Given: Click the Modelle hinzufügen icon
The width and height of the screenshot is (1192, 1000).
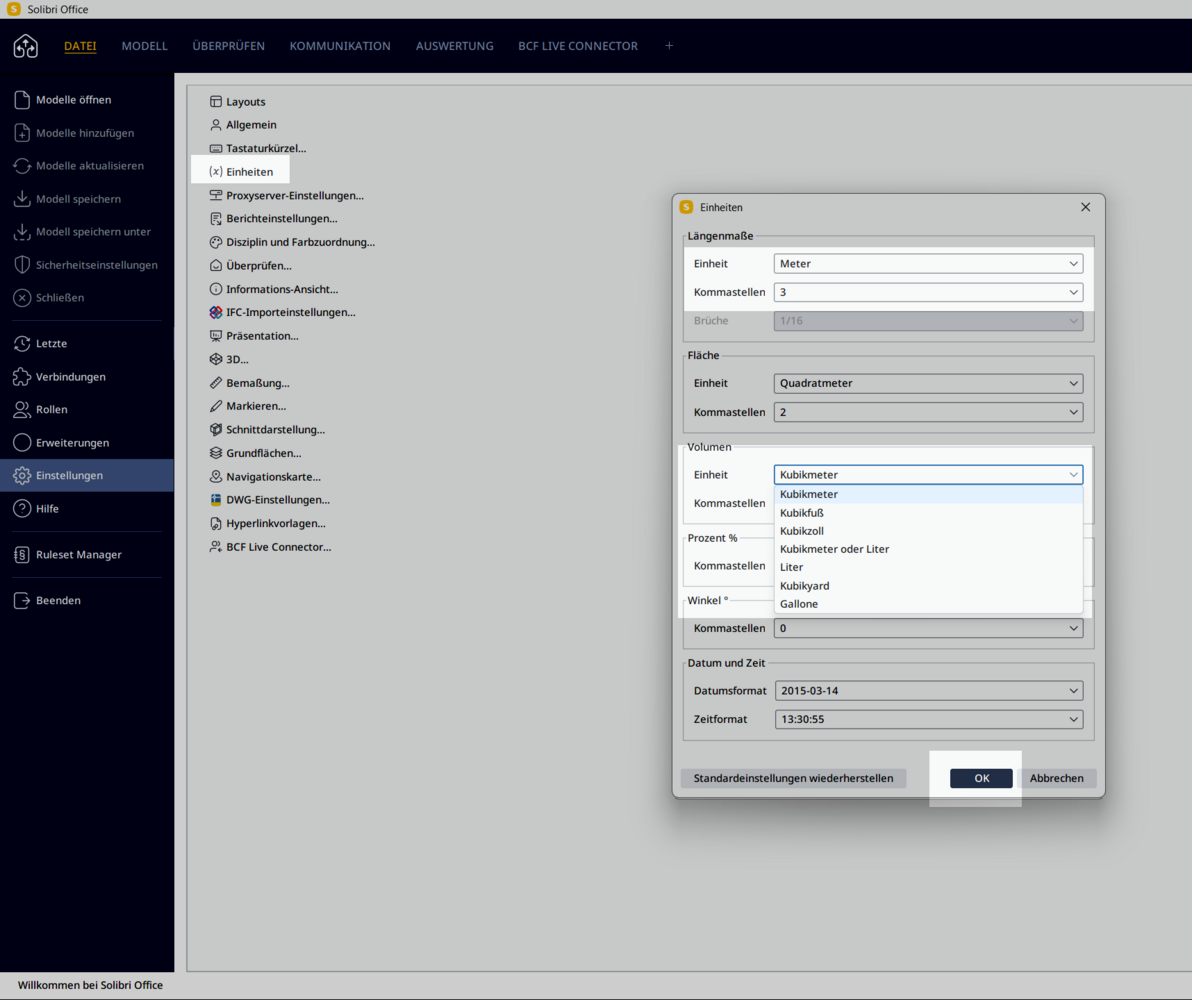Looking at the screenshot, I should point(22,133).
